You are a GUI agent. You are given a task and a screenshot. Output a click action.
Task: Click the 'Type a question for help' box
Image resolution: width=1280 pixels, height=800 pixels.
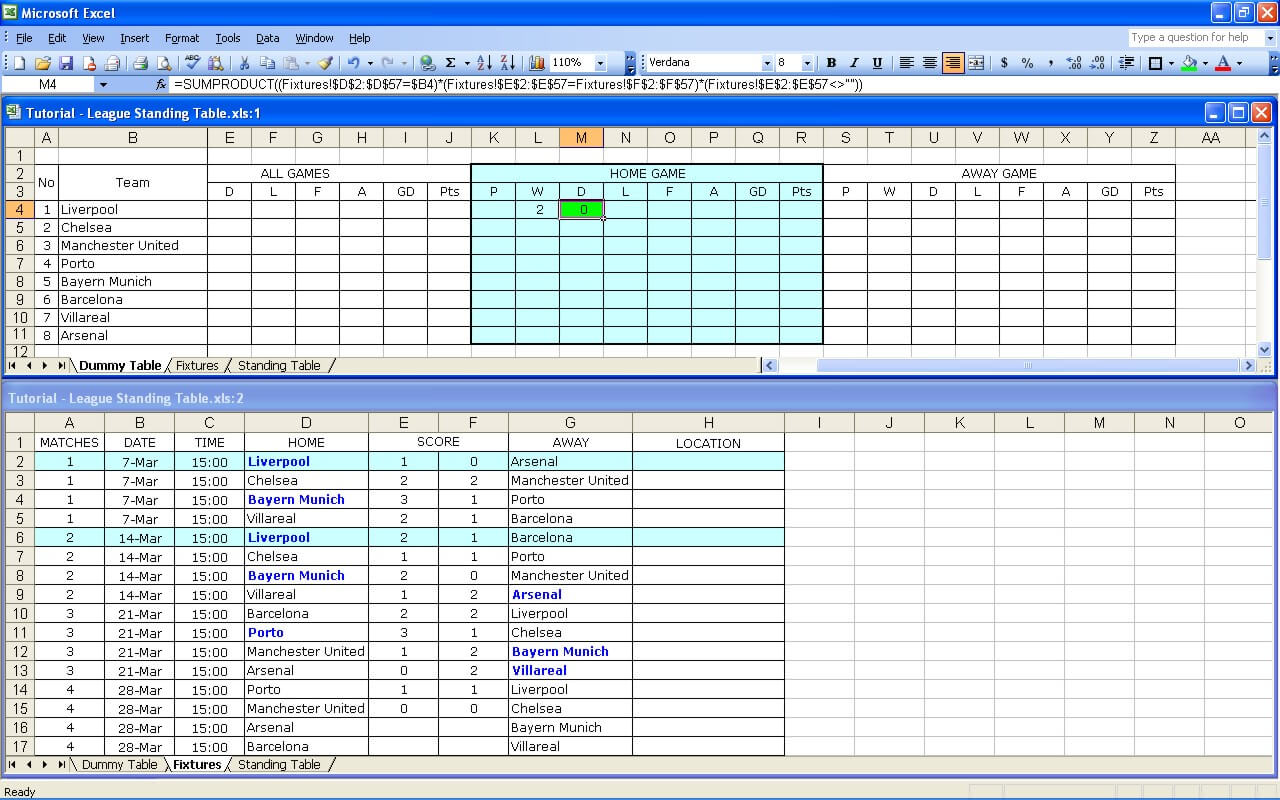tap(1197, 38)
